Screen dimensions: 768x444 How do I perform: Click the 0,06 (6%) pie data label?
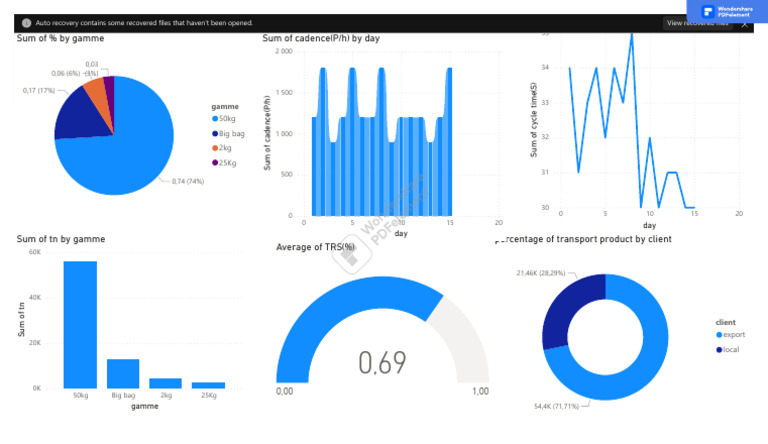[66, 74]
